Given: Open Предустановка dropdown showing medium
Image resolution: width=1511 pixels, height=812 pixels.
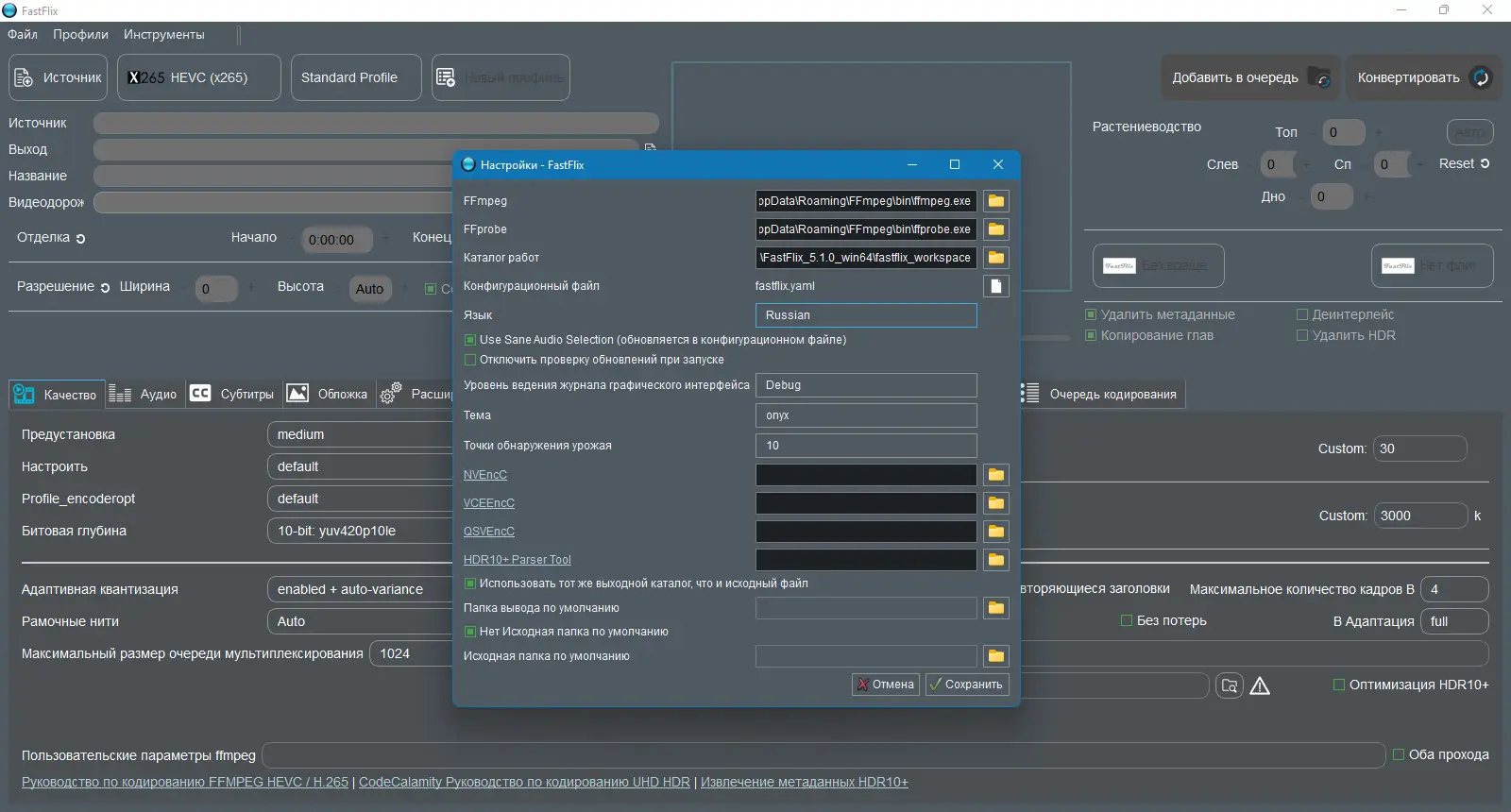Looking at the screenshot, I should [360, 434].
